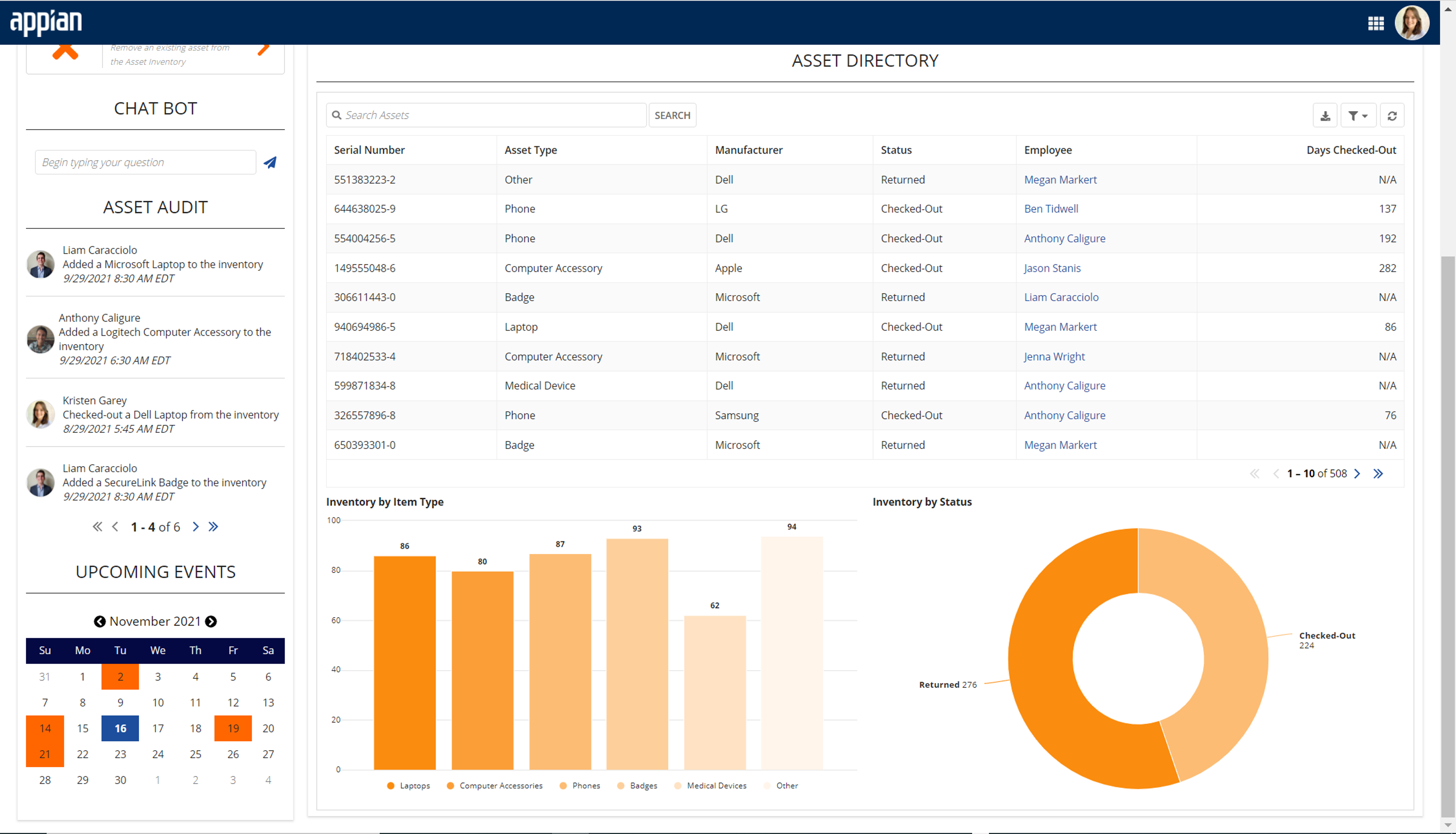Sort by Days Checked-Out column

(1351, 150)
